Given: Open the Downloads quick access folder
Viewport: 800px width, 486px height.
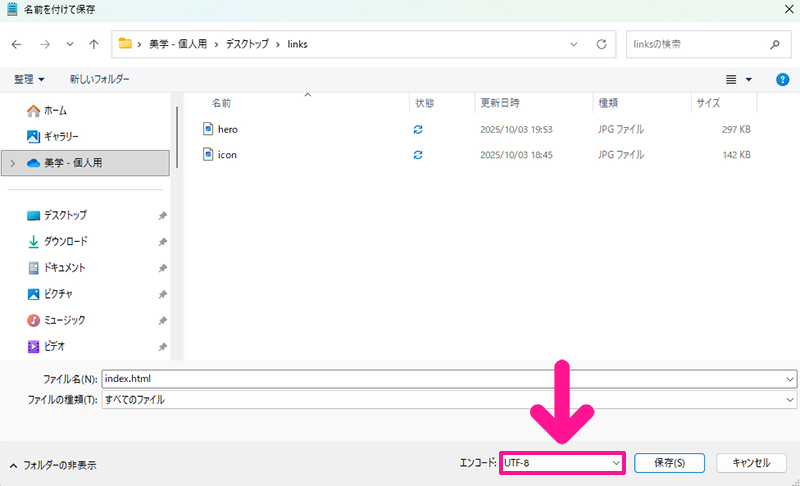Looking at the screenshot, I should click(x=65, y=241).
